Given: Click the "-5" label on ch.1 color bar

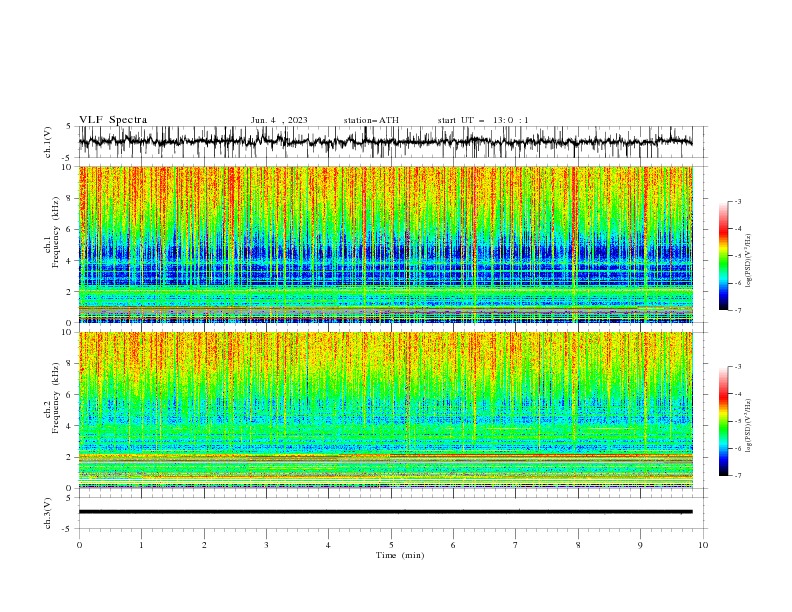Looking at the screenshot, I should coord(738,256).
